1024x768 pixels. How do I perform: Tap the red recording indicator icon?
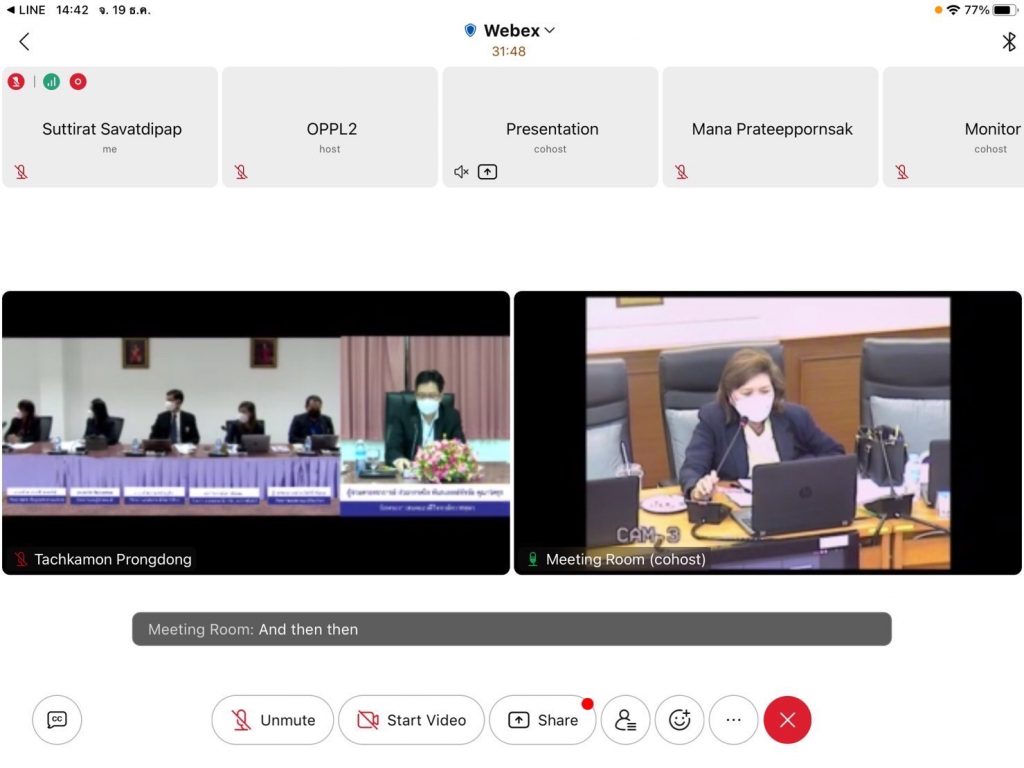(x=78, y=82)
